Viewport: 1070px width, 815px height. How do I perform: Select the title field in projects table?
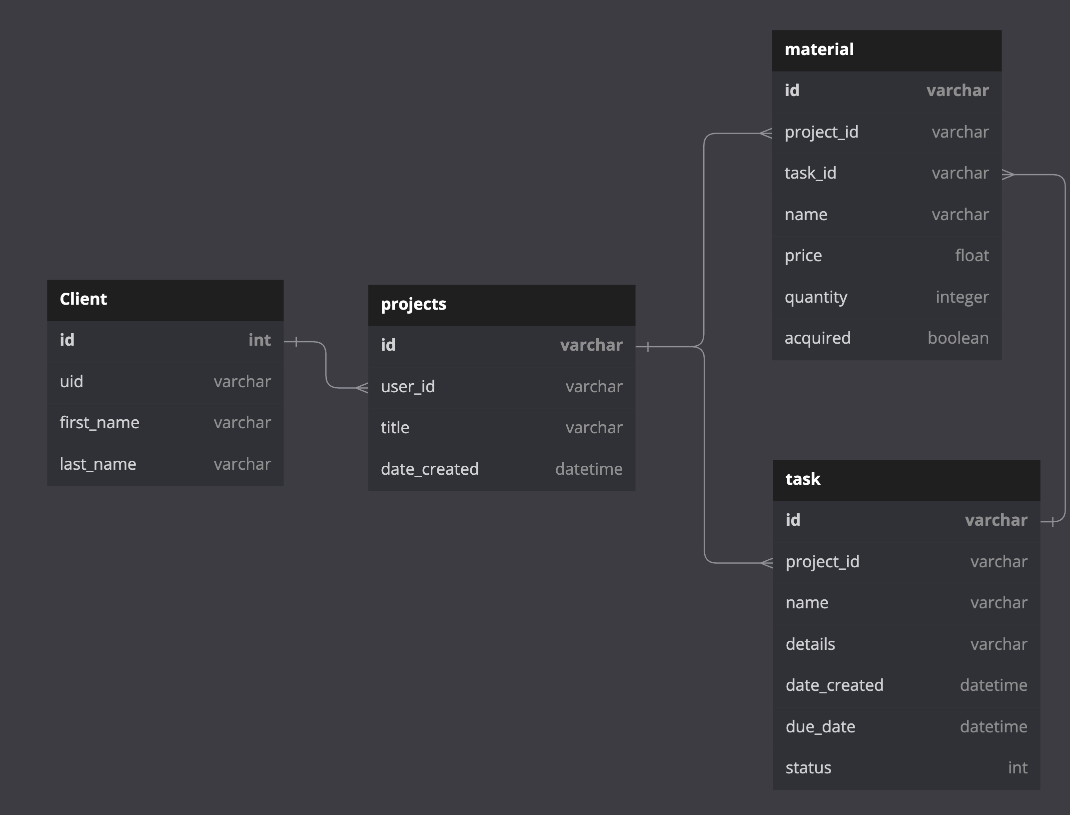click(394, 427)
